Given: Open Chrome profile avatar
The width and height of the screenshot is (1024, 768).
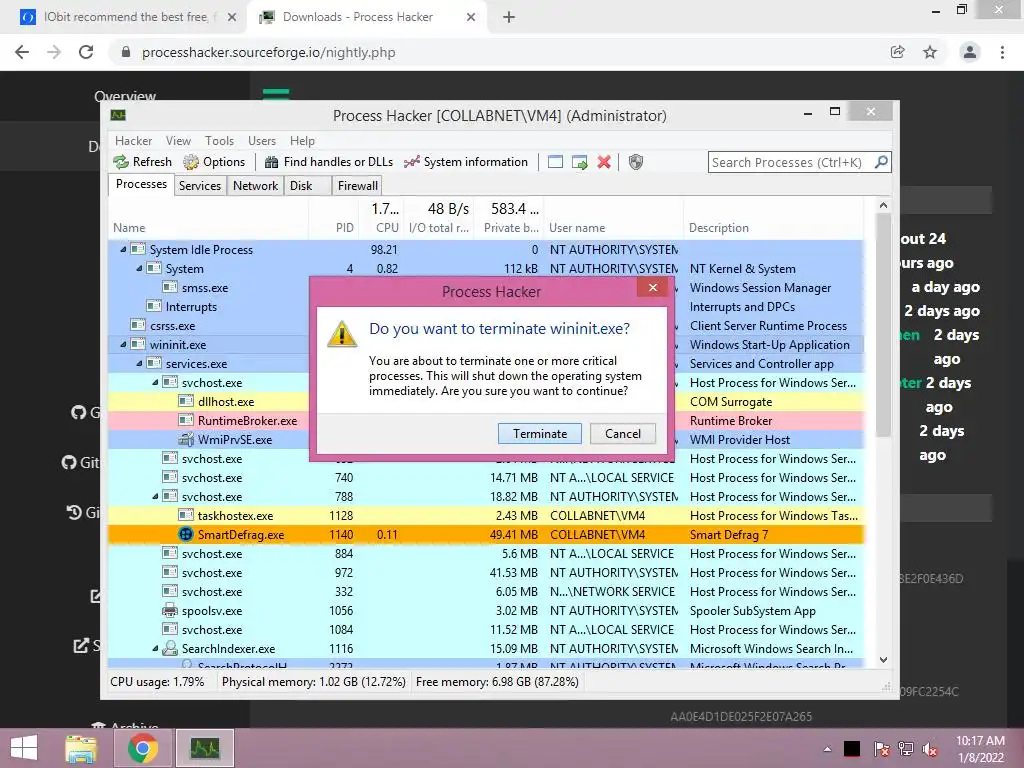Looking at the screenshot, I should pos(970,52).
